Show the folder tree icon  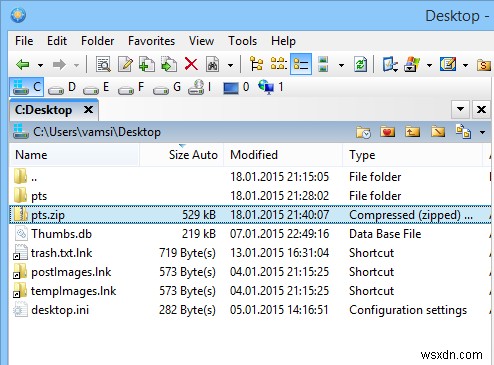click(256, 64)
